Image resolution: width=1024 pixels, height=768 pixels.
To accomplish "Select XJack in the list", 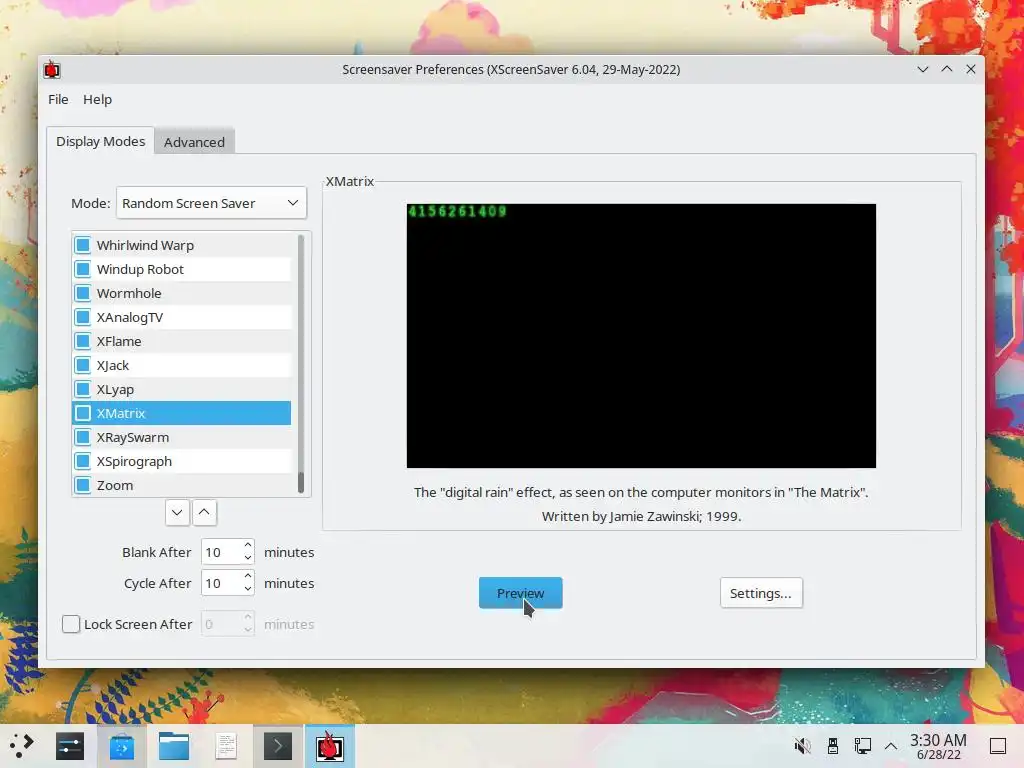I will (182, 365).
